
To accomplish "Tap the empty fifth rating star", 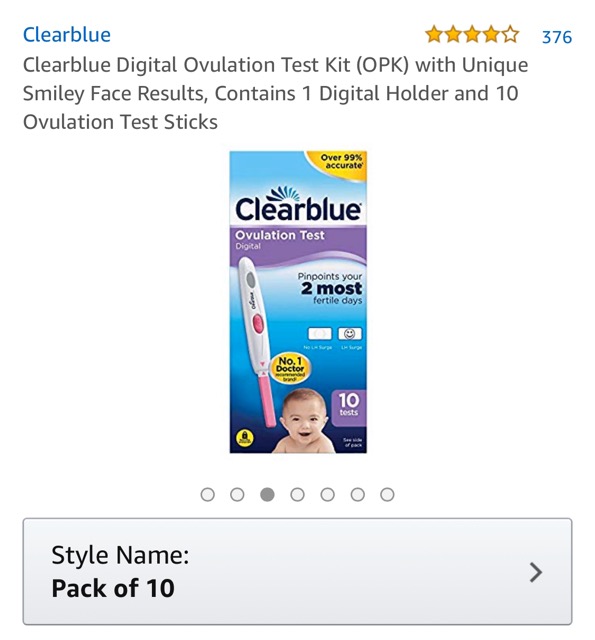I will (510, 34).
